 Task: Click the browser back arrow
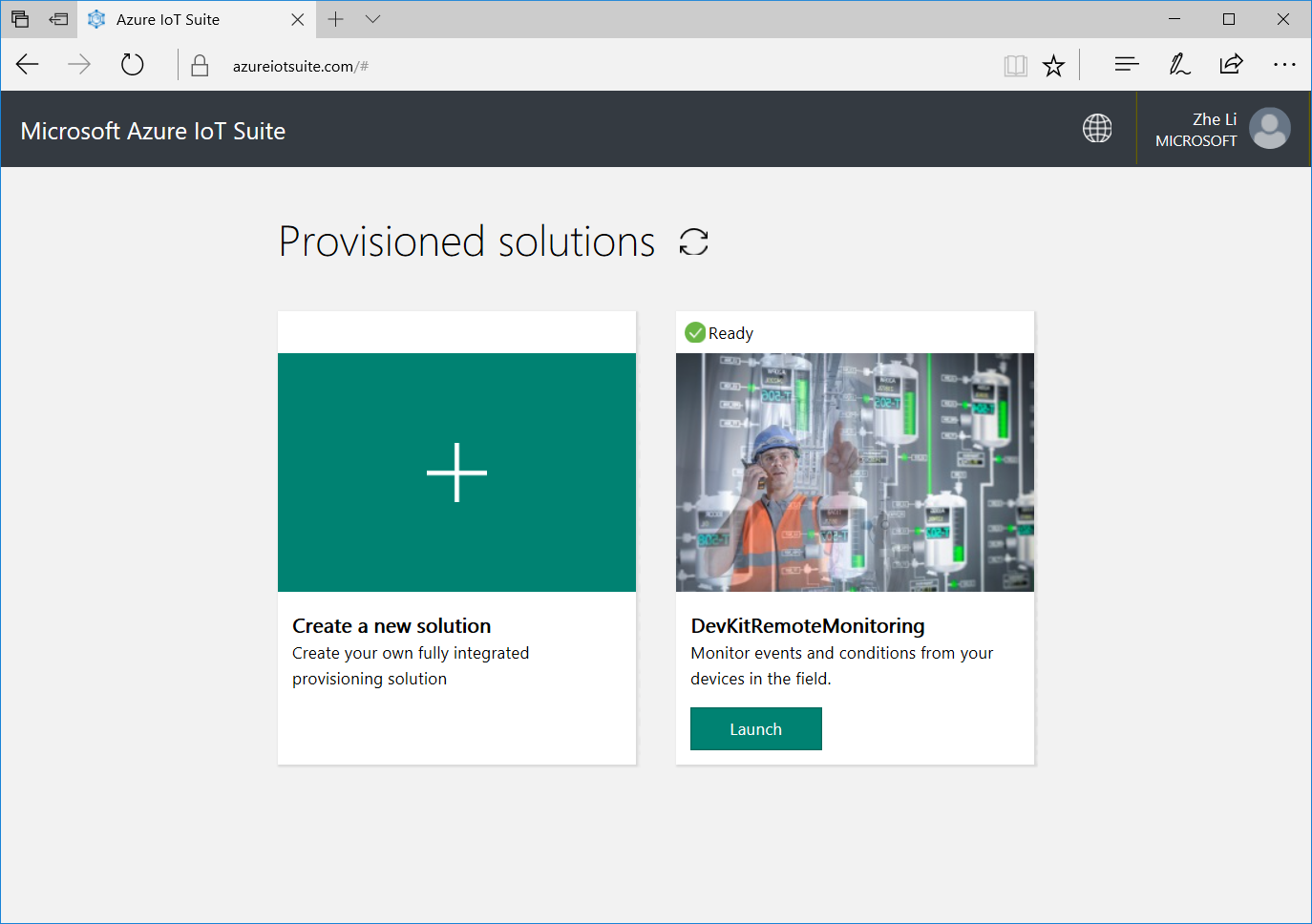pos(27,65)
